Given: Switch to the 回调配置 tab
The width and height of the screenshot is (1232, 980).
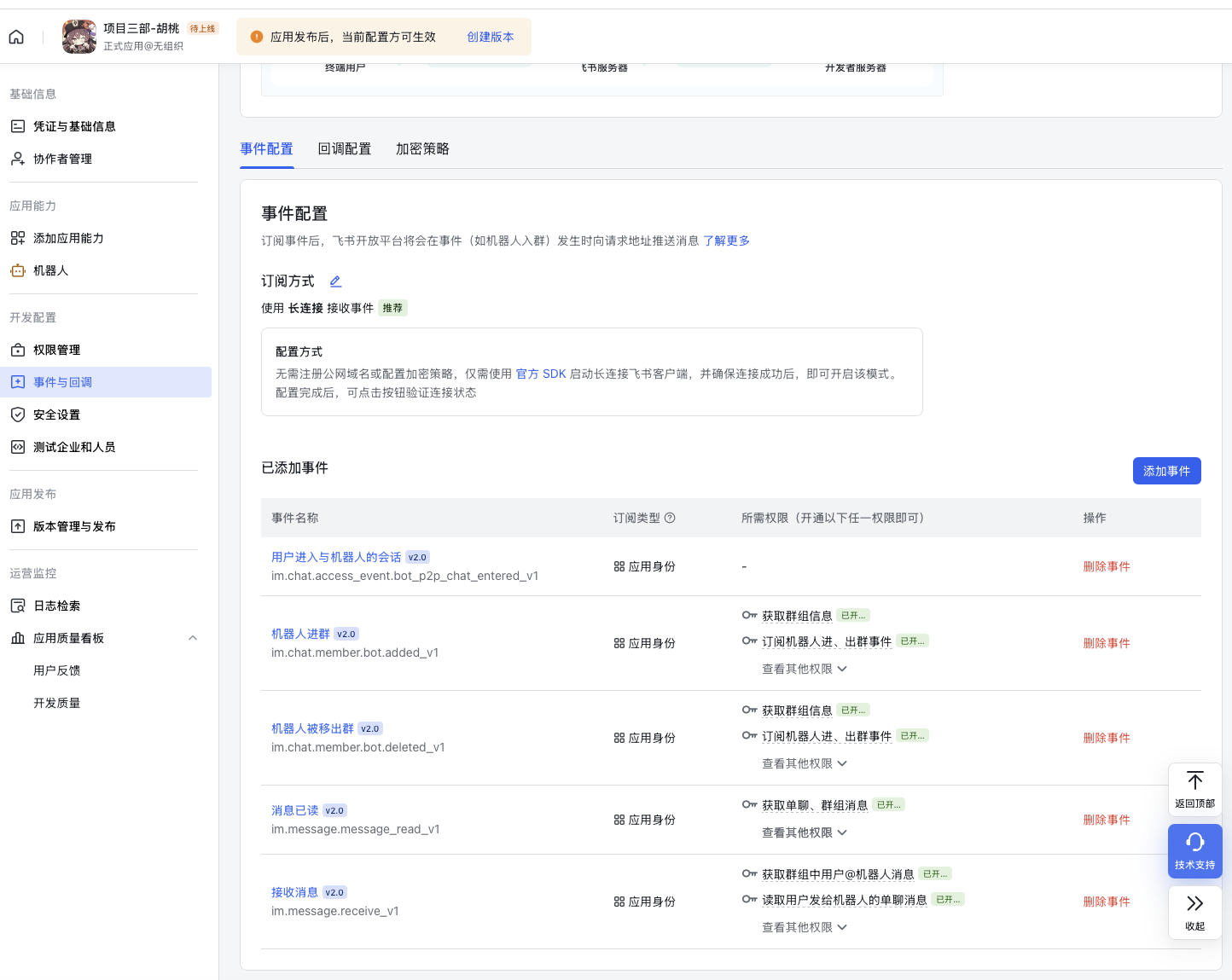Looking at the screenshot, I should pos(344,149).
